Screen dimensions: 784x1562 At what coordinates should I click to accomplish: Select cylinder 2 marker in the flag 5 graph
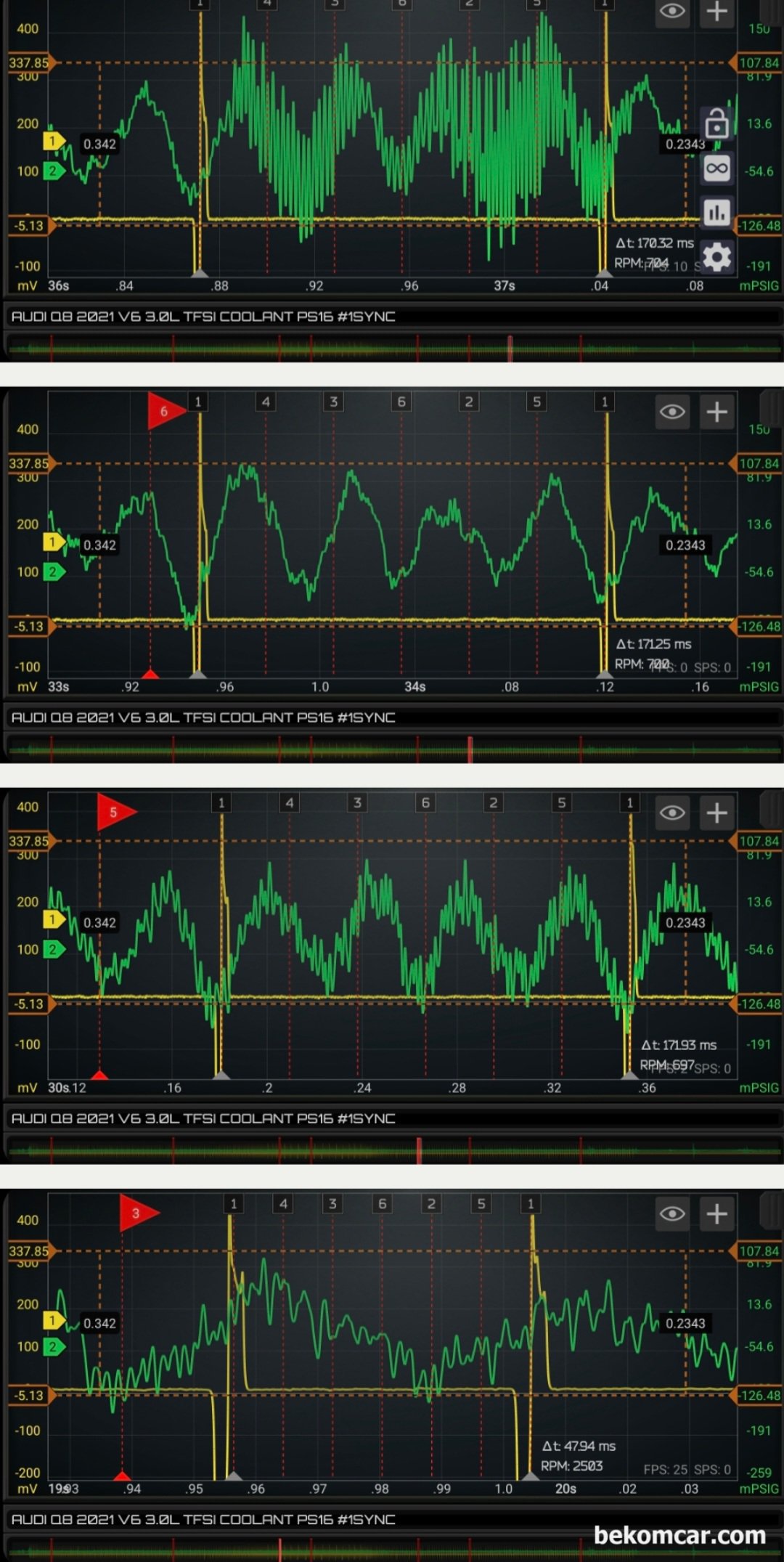494,802
